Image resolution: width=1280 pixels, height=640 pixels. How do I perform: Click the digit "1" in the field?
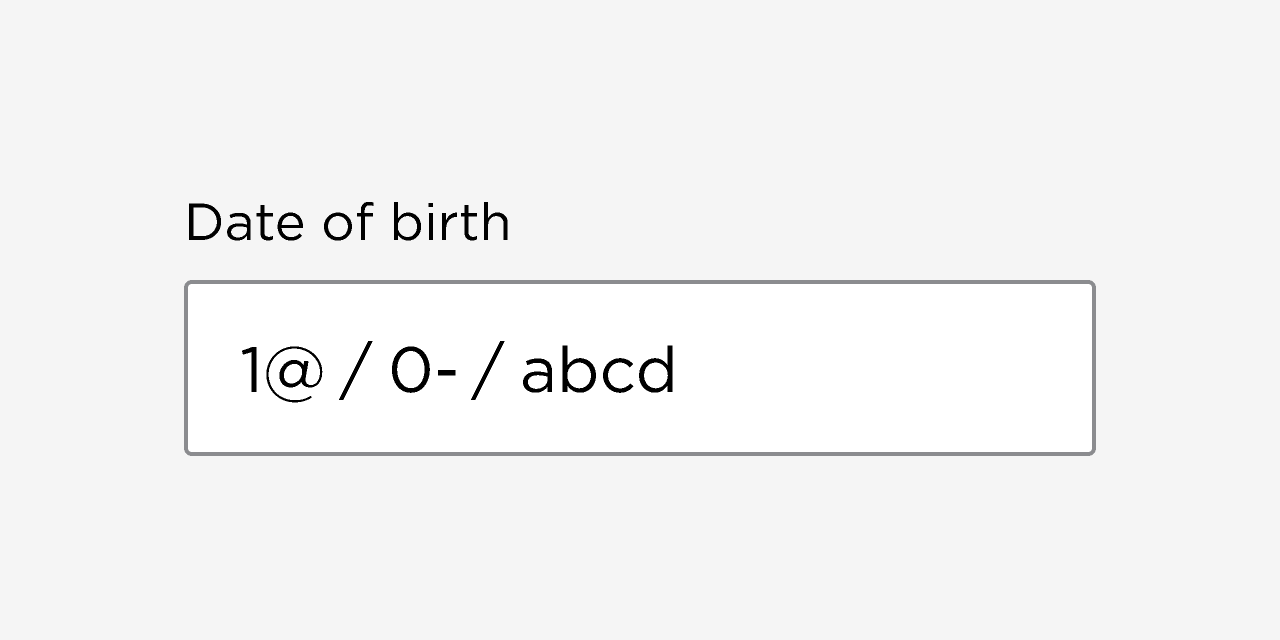250,371
